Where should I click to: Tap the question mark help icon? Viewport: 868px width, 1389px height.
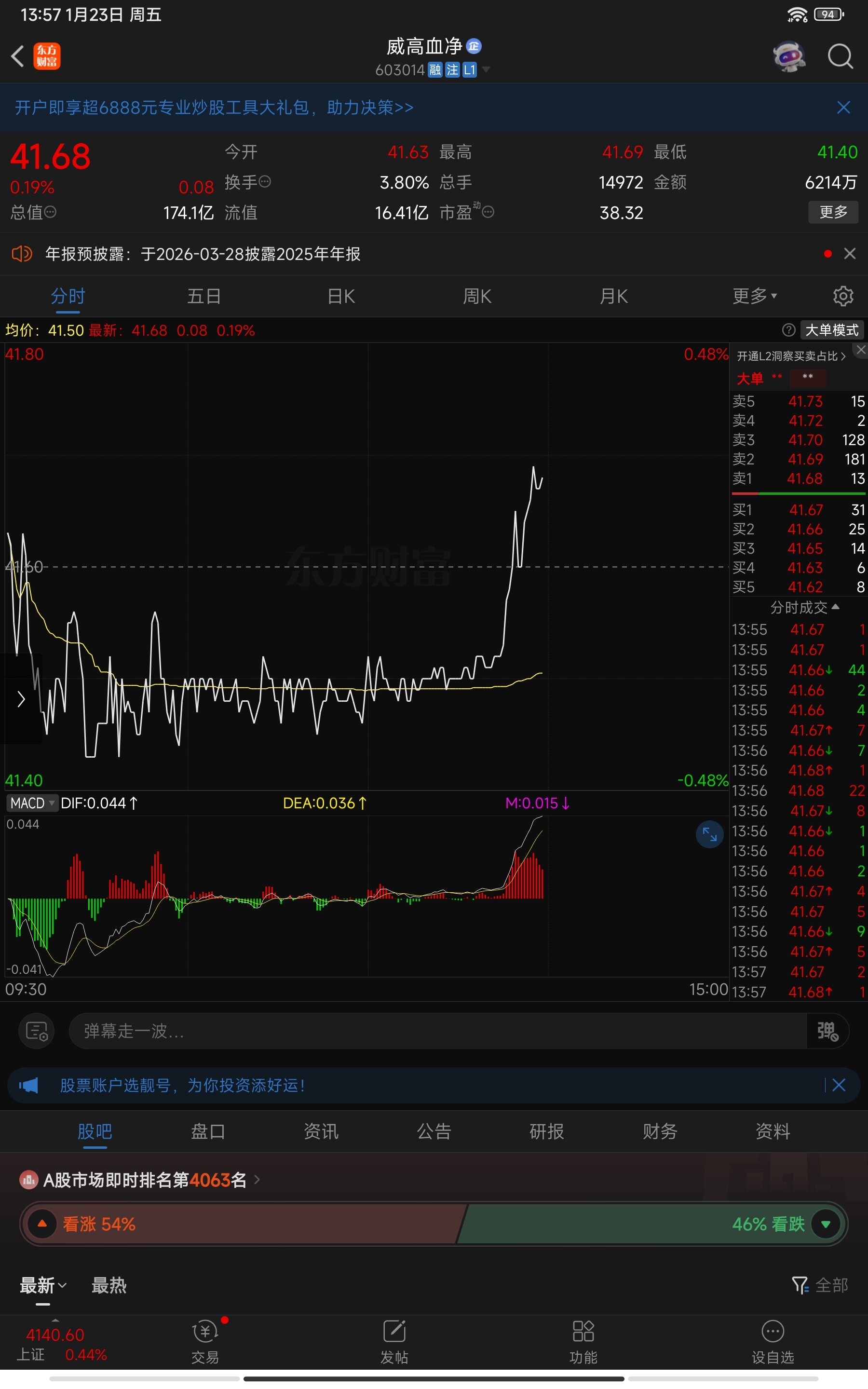tap(789, 330)
